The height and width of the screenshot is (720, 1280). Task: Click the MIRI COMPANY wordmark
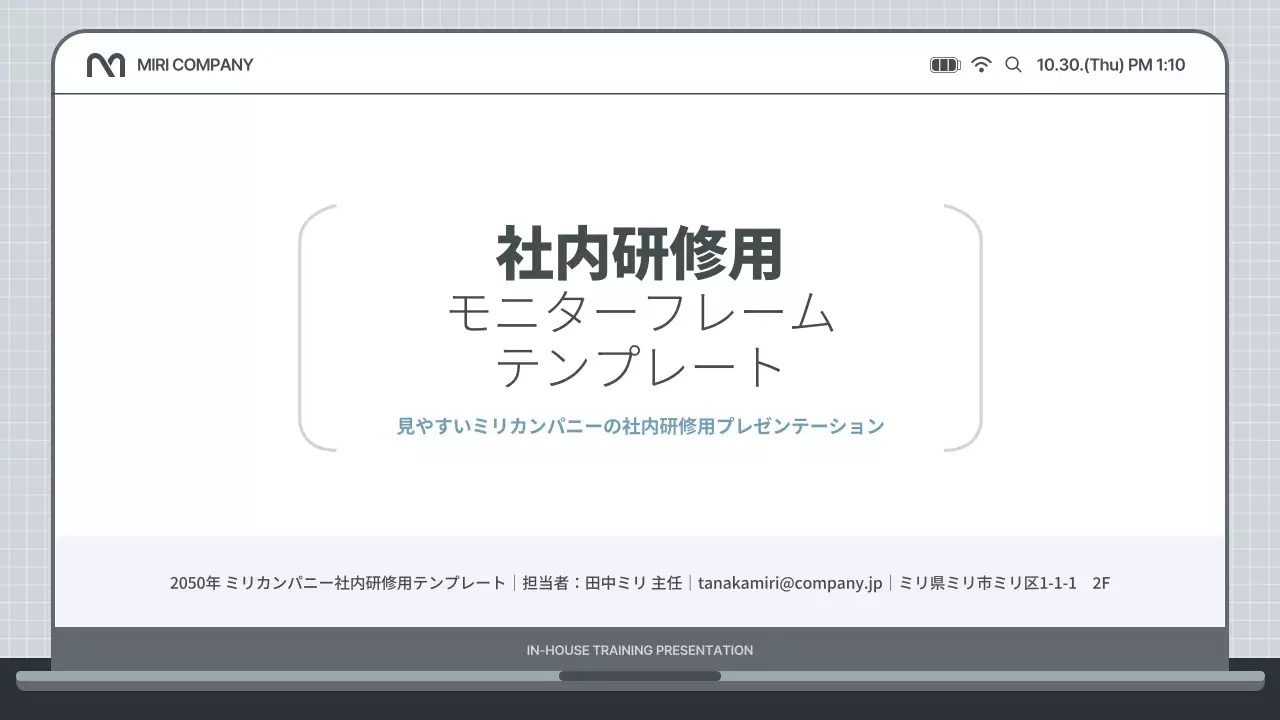coord(194,64)
